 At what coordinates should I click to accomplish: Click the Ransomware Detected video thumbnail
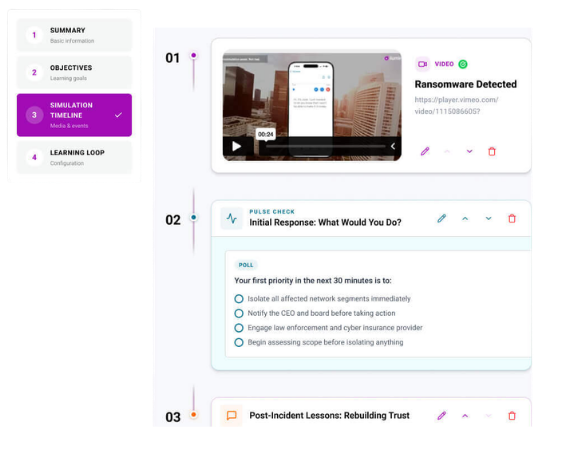click(312, 105)
